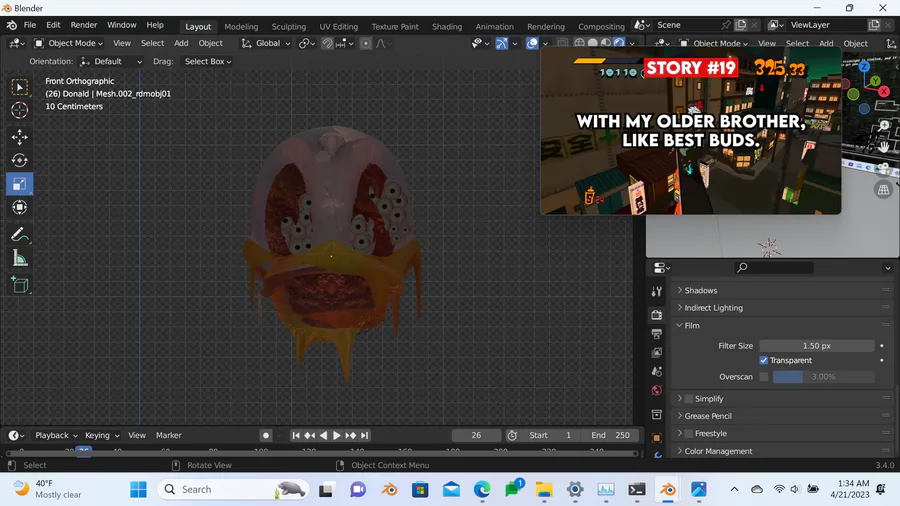Open the timeline Marker menu

click(169, 435)
